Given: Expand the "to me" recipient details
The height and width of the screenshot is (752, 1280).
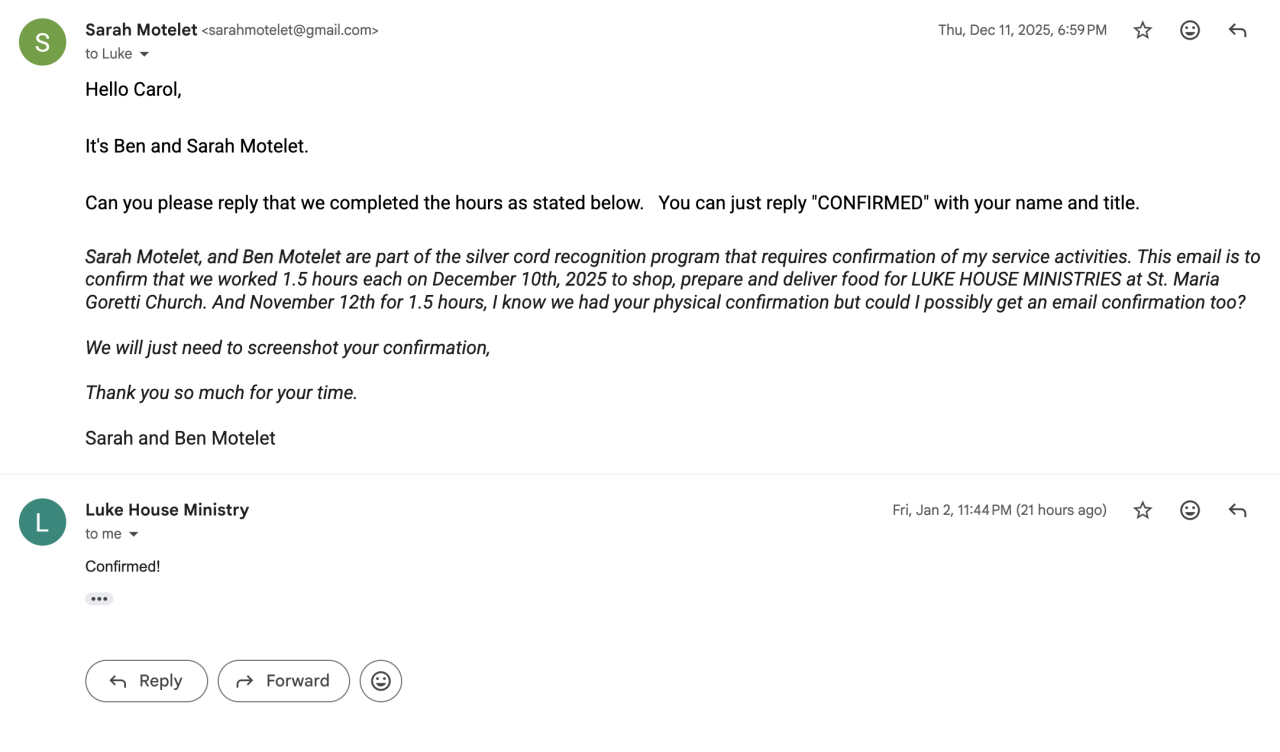Looking at the screenshot, I should [x=134, y=534].
